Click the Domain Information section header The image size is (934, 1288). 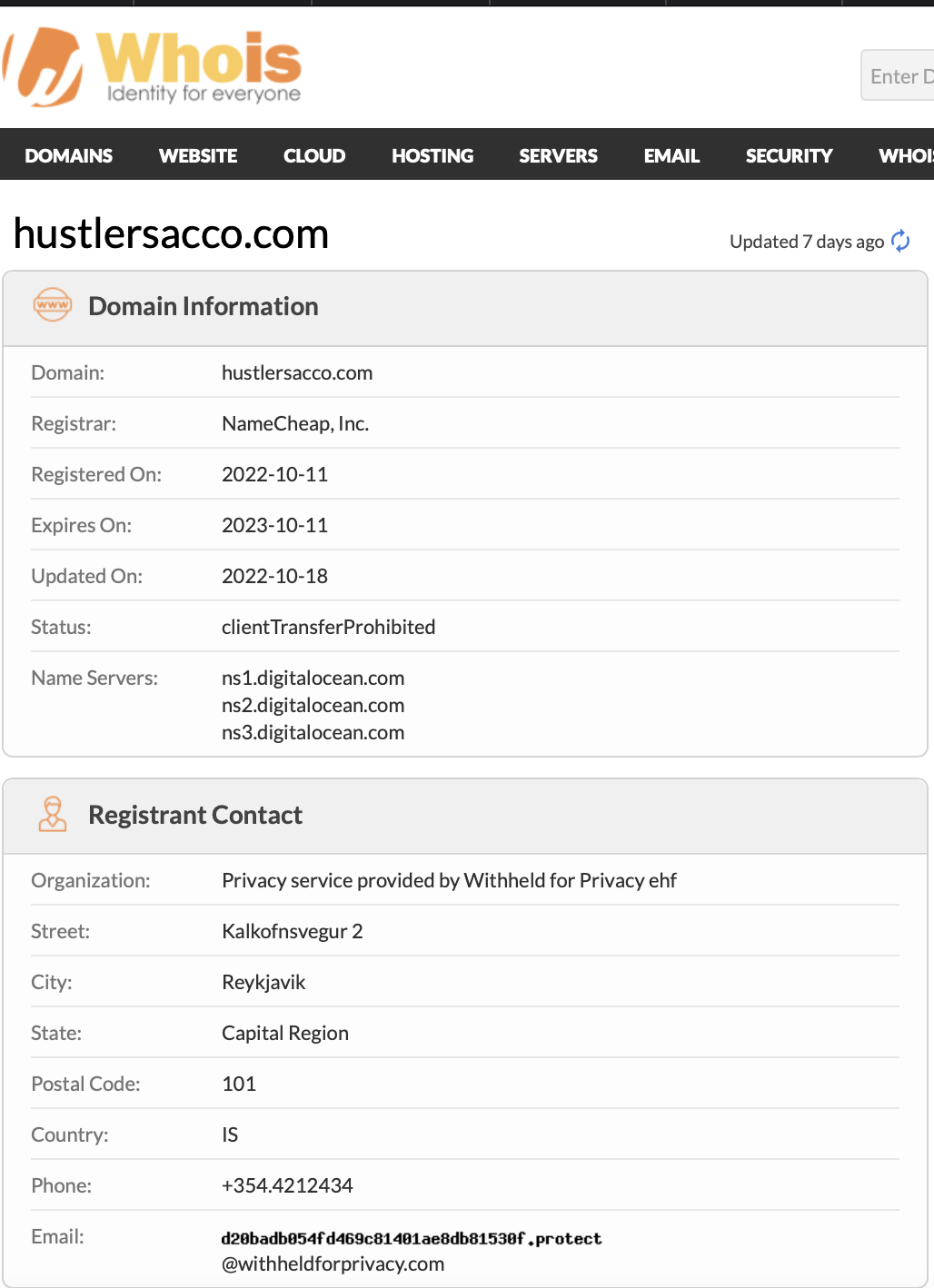tap(204, 307)
